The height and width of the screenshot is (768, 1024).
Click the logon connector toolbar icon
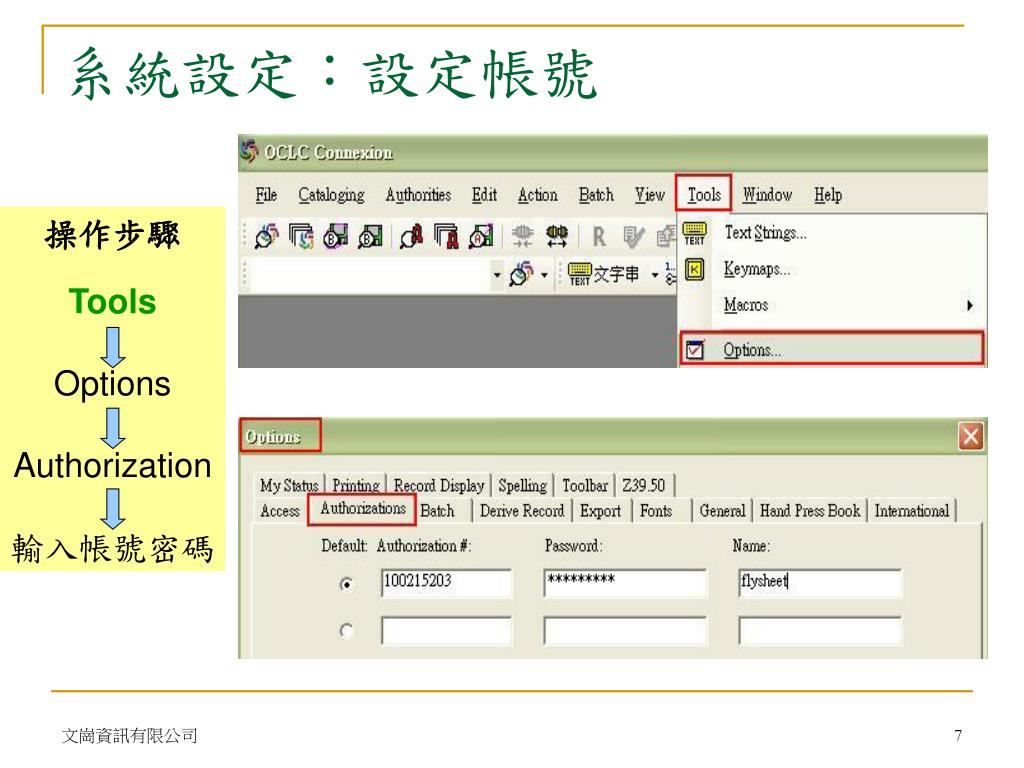point(556,236)
